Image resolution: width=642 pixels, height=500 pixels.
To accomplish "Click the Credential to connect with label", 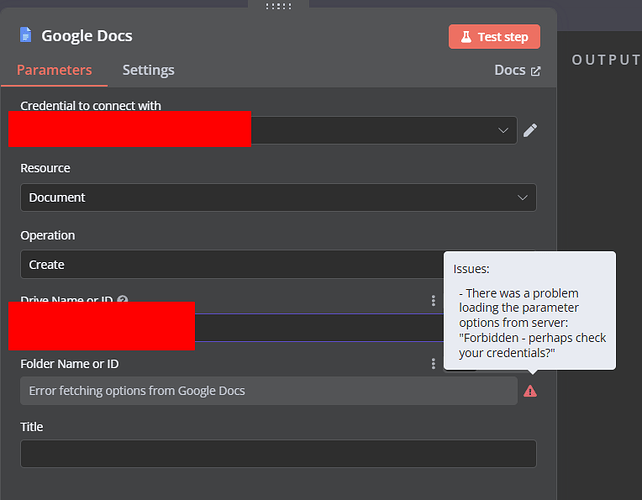I will tap(90, 106).
